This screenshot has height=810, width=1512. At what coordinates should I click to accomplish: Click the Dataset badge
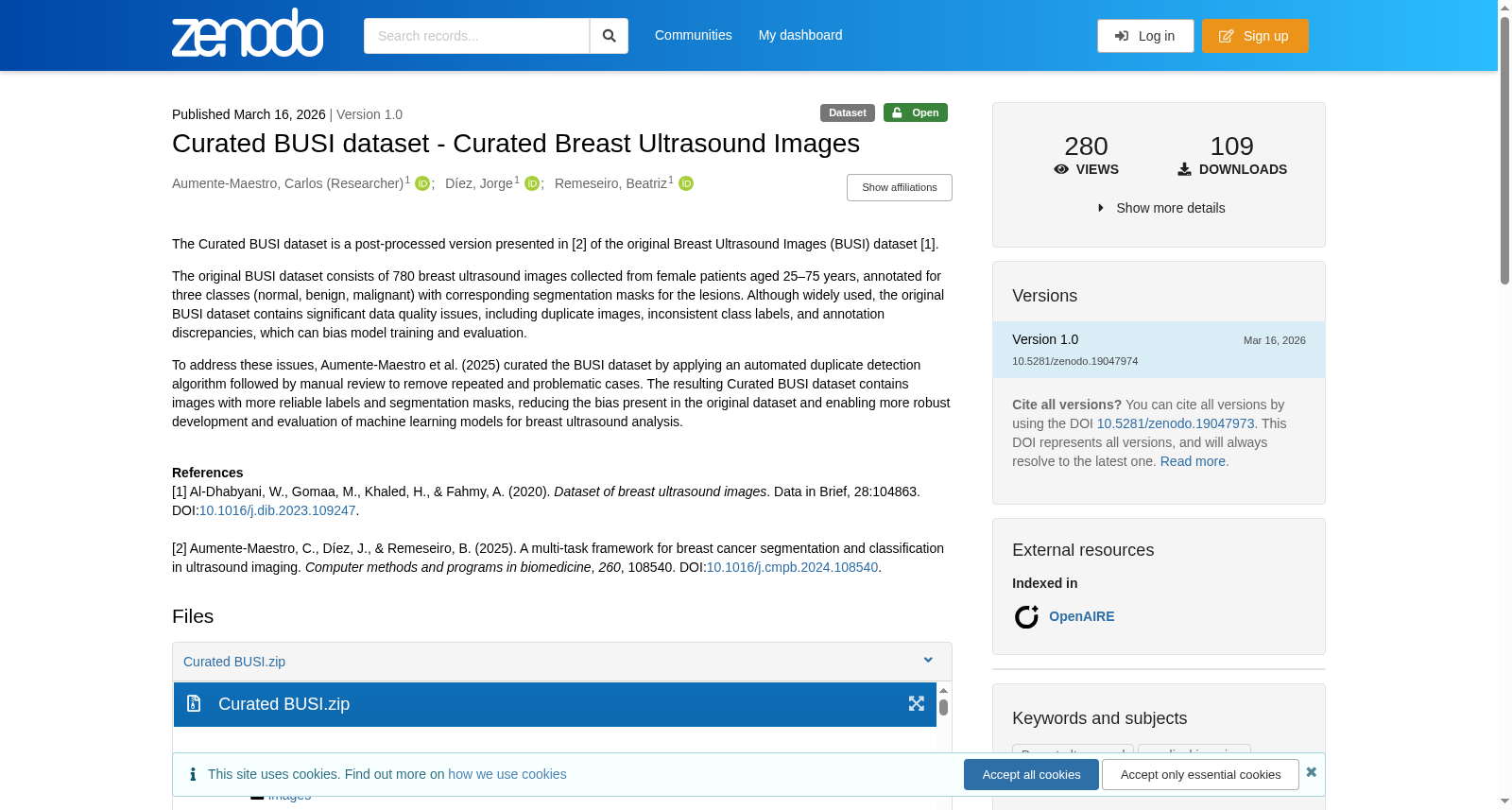[x=848, y=112]
